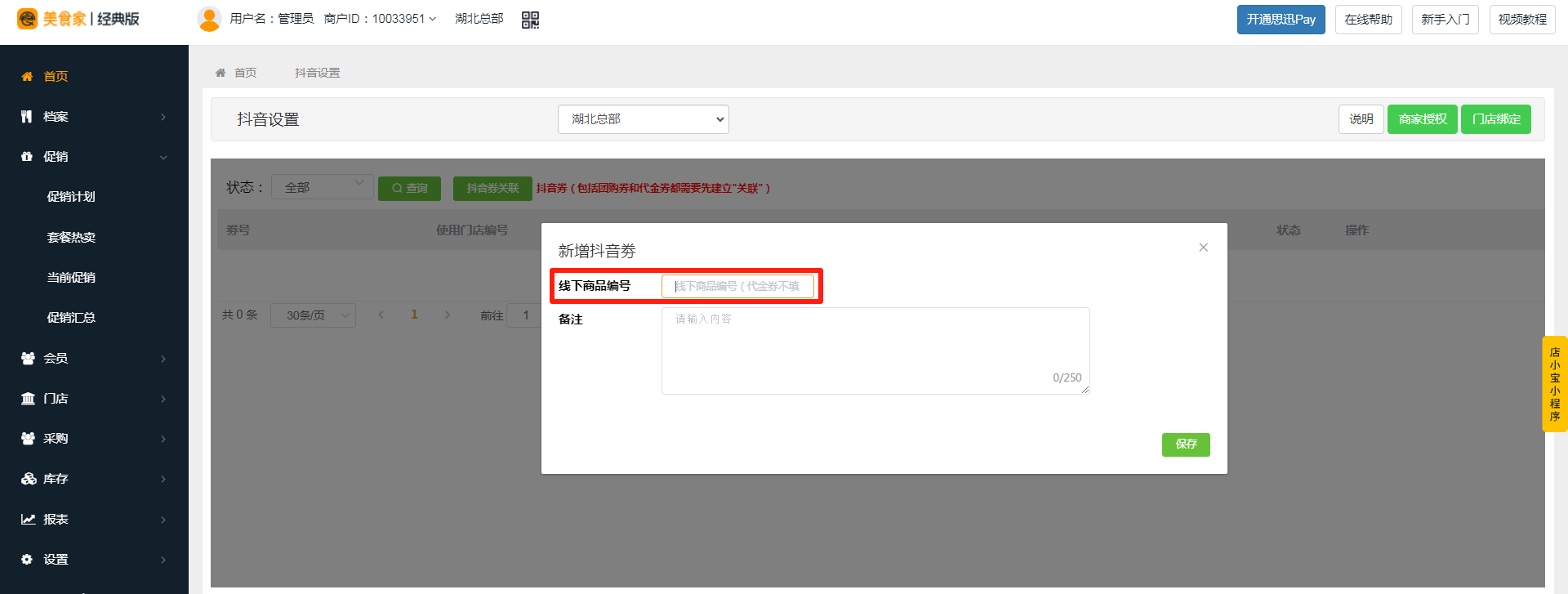1568x594 pixels.
Task: Focus the 线下商品编号 input field
Action: 738,286
